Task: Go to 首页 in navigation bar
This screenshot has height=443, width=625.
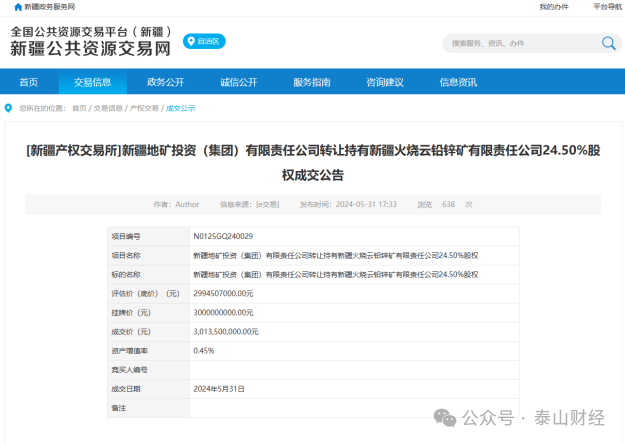Action: coord(29,82)
